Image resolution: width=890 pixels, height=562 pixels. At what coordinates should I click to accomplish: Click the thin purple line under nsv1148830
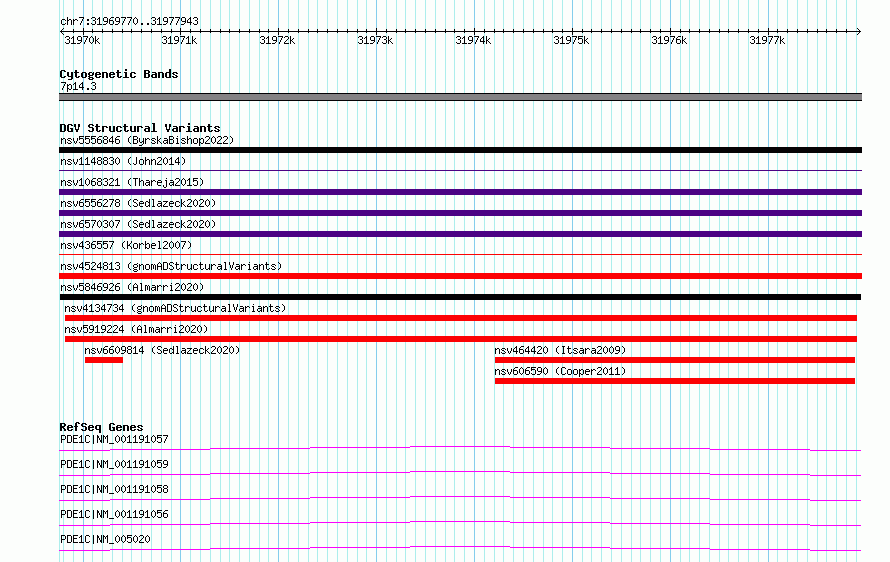click(x=460, y=170)
